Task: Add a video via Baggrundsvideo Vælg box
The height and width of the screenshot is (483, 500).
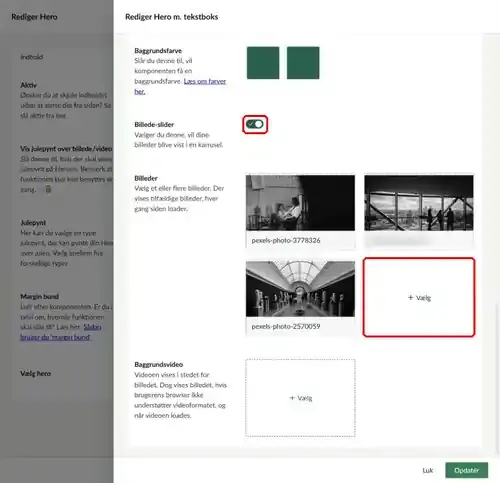Action: 300,398
